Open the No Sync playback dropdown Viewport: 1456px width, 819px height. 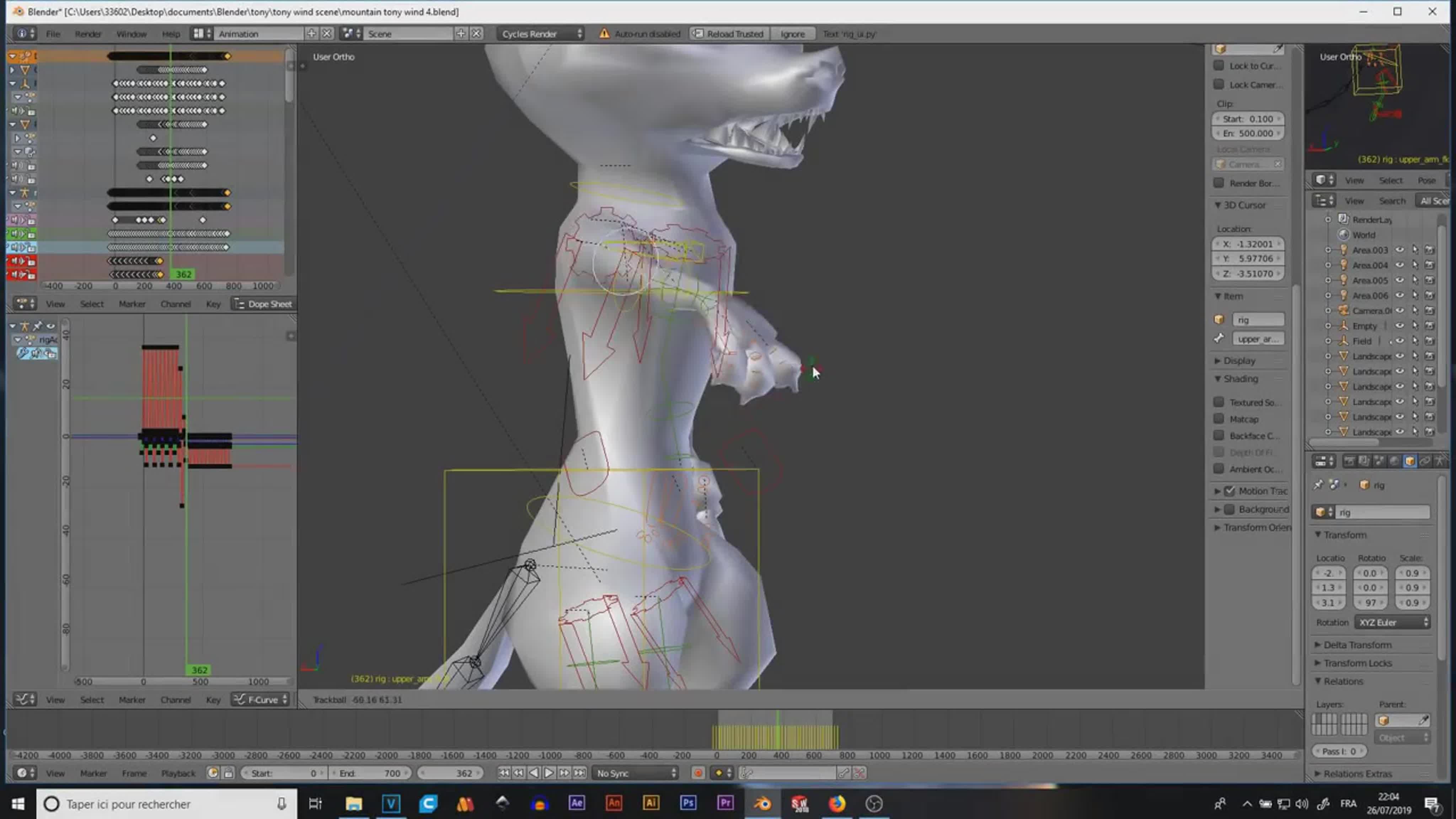click(x=635, y=773)
